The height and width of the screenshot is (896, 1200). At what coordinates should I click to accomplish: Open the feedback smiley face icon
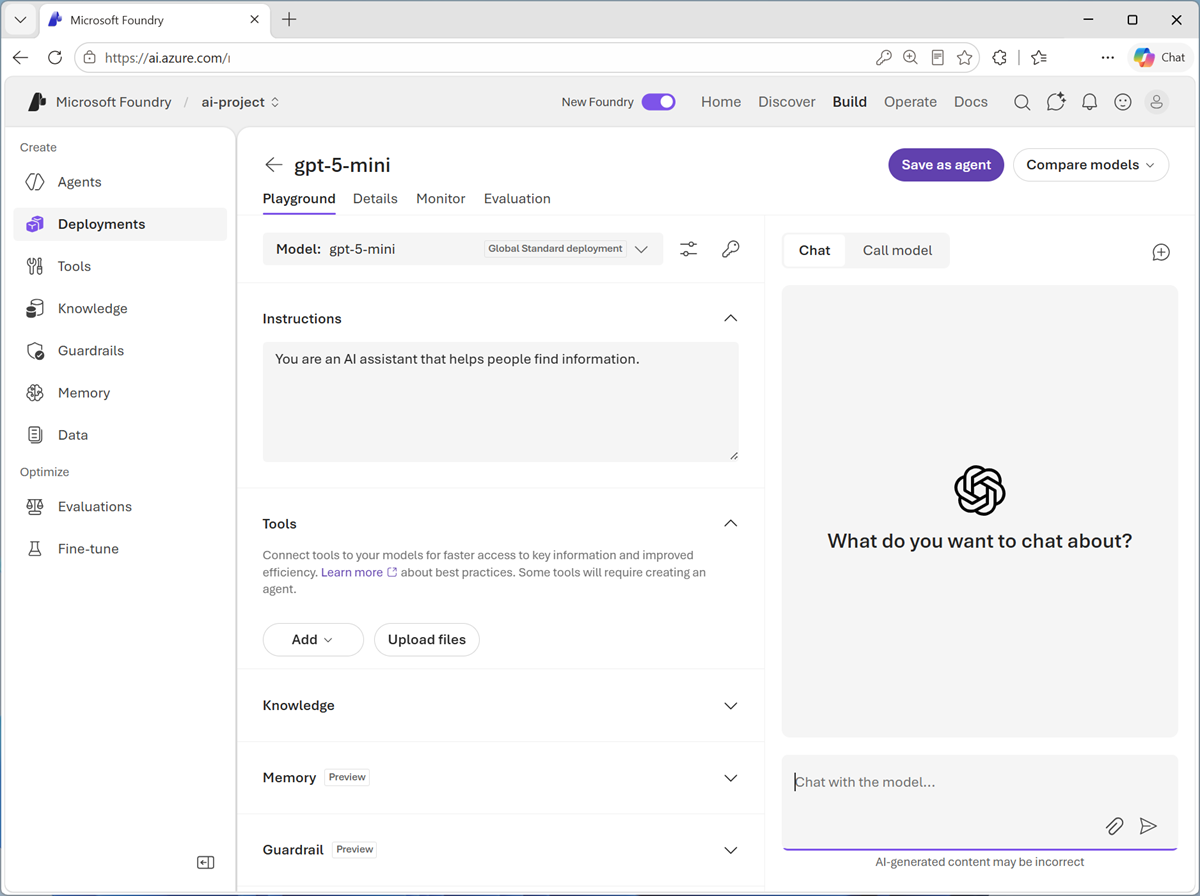1123,102
